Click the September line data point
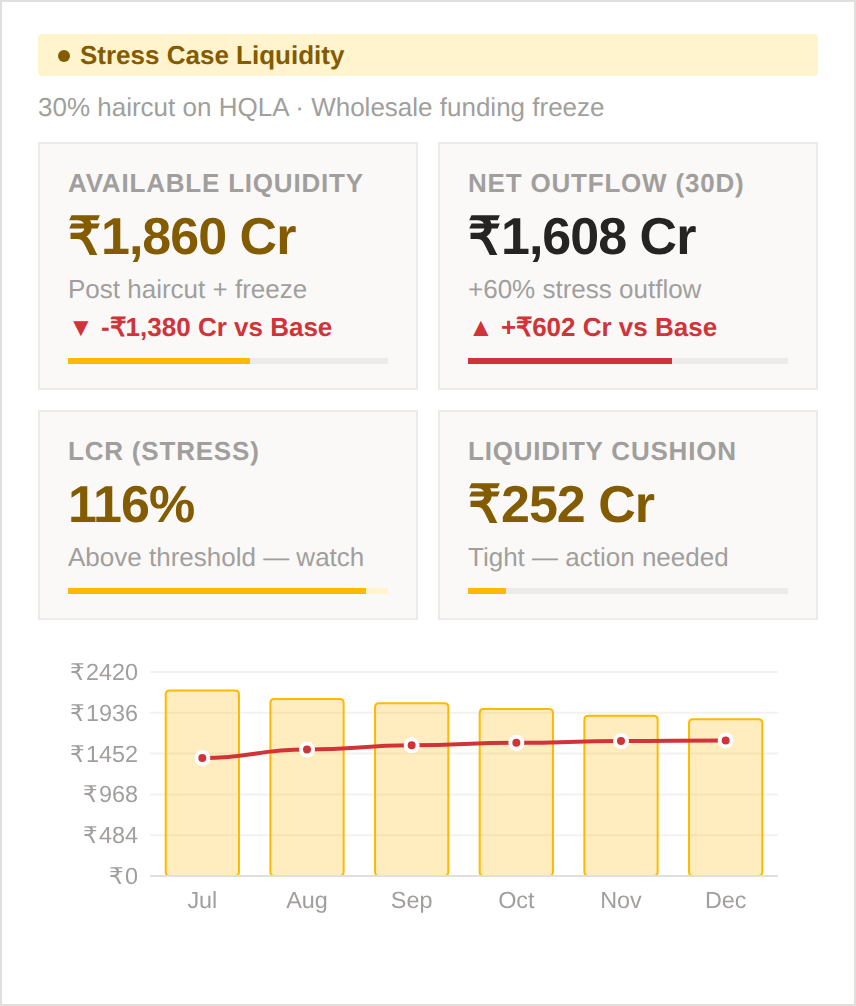Screen dimensions: 856x1006 pos(412,745)
